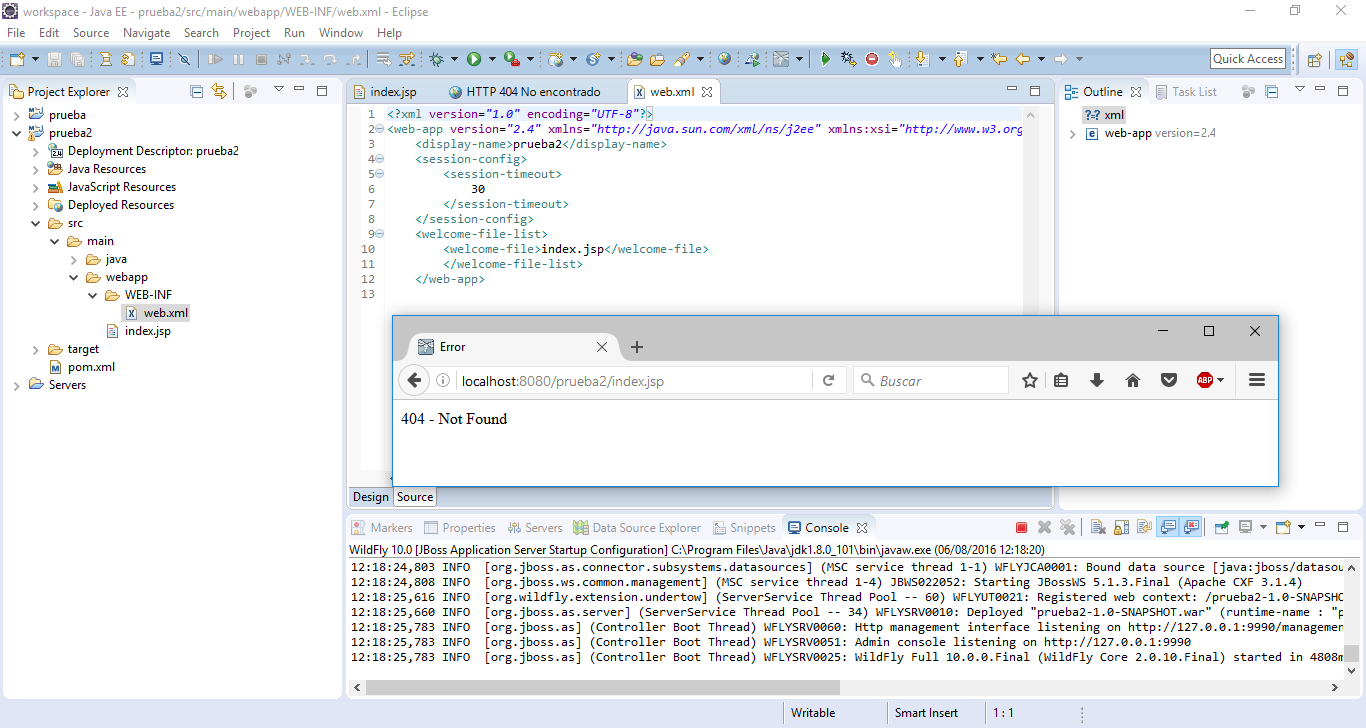This screenshot has width=1366, height=728.
Task: Click Quick Access field
Action: coord(1248,59)
